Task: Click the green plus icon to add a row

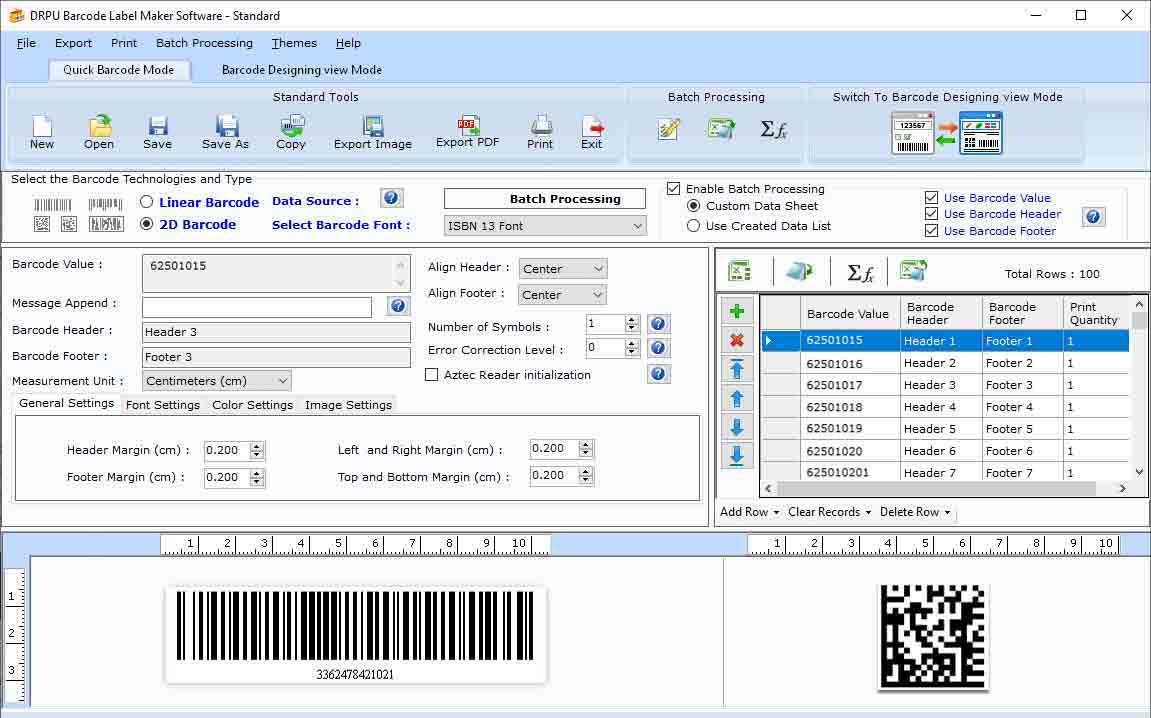Action: click(737, 312)
